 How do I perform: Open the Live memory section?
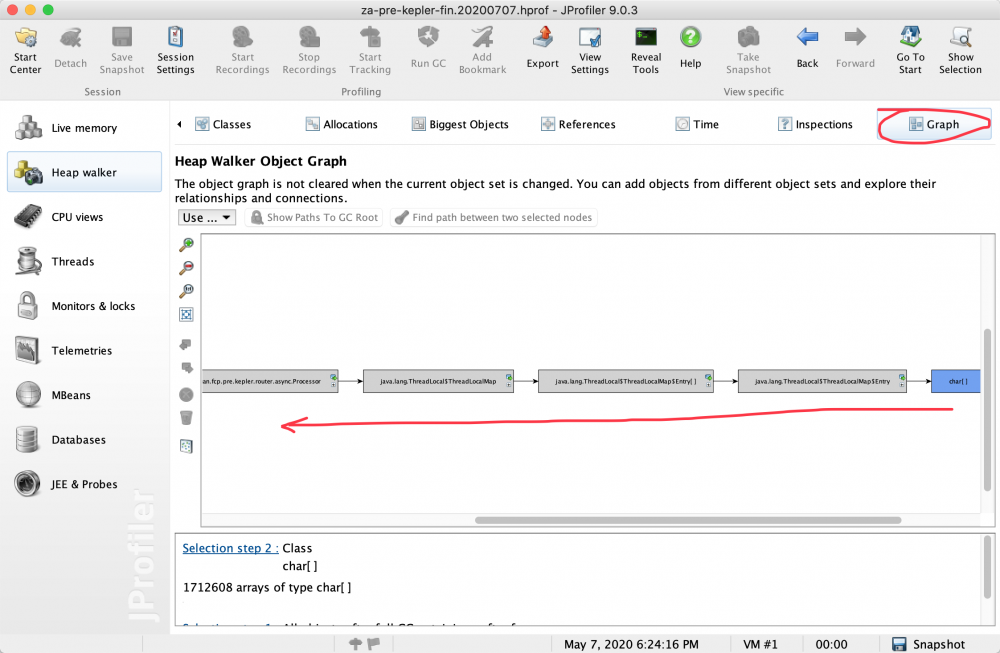click(x=84, y=128)
